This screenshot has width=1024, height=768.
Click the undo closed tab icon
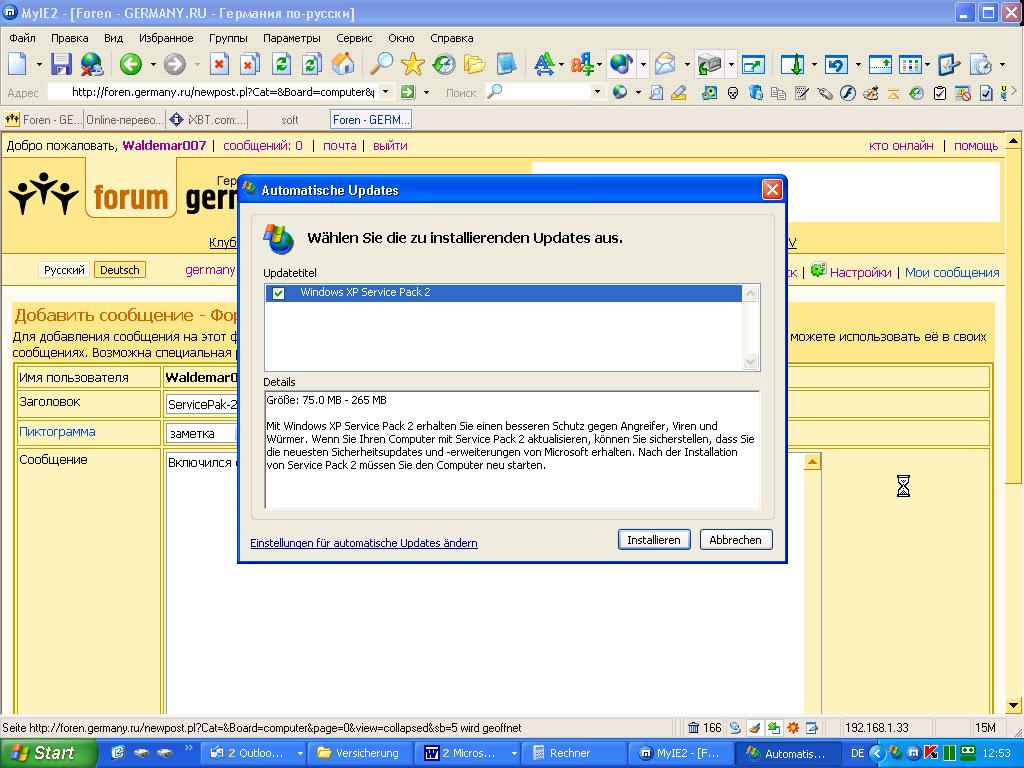click(836, 64)
